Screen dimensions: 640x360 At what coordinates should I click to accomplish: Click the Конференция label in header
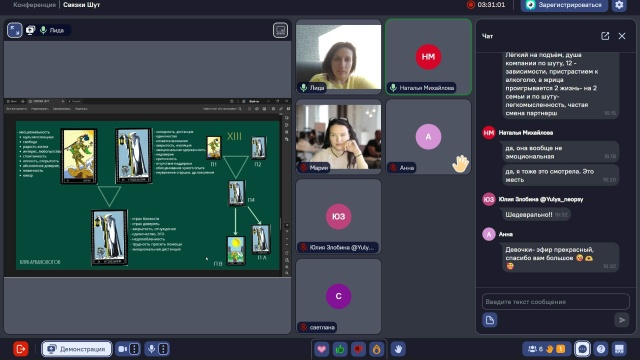click(x=35, y=5)
